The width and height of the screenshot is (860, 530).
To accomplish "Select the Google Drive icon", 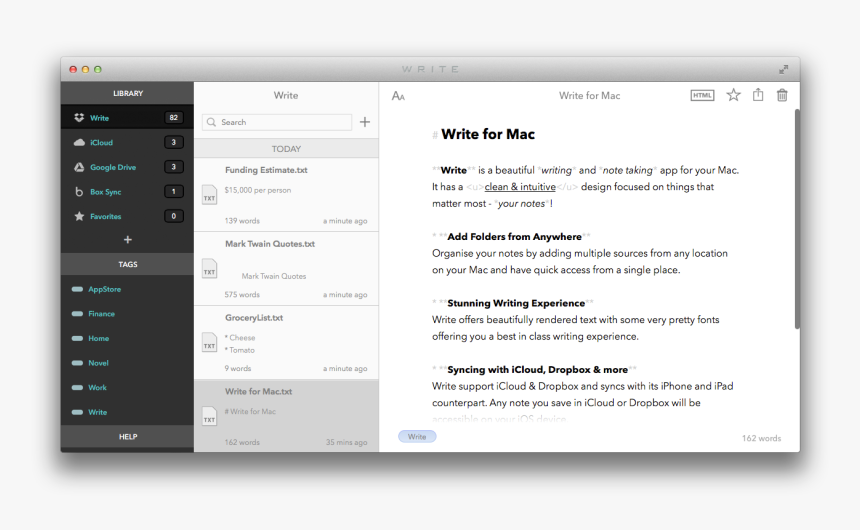I will (x=79, y=167).
